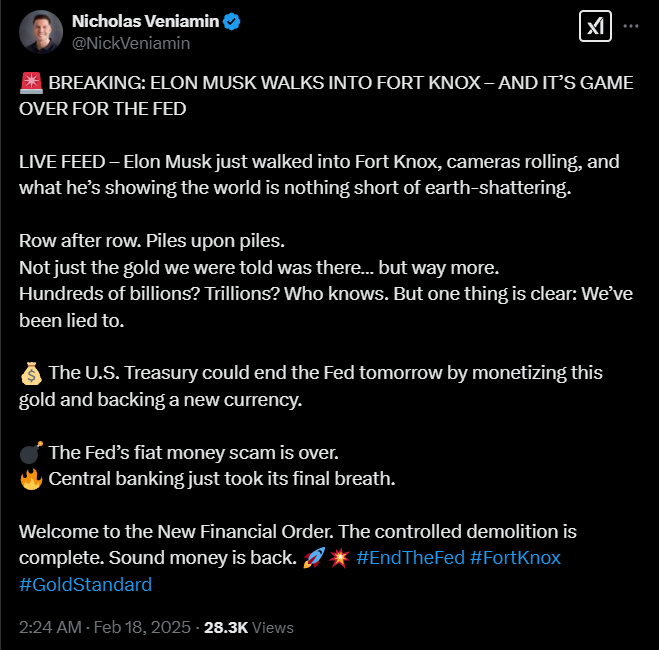Open the #EndTheFed hashtag
The height and width of the screenshot is (650, 659).
click(x=409, y=557)
